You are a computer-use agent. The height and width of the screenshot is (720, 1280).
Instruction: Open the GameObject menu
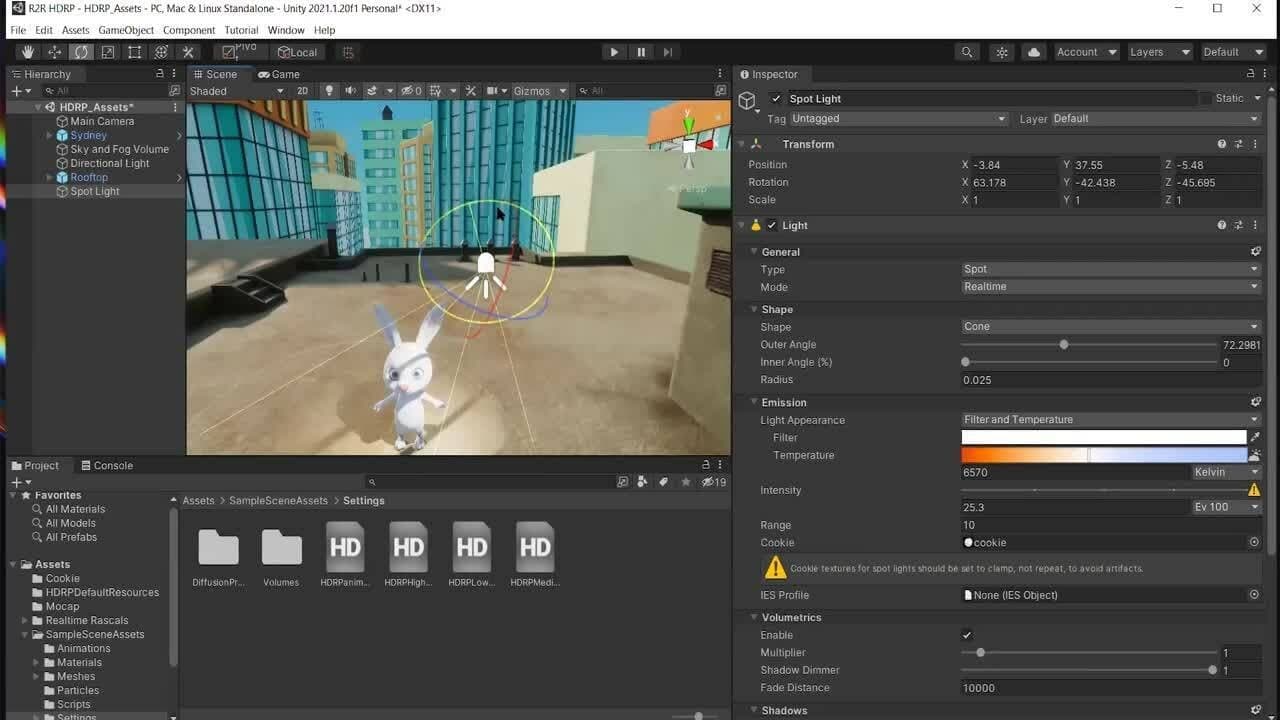126,30
